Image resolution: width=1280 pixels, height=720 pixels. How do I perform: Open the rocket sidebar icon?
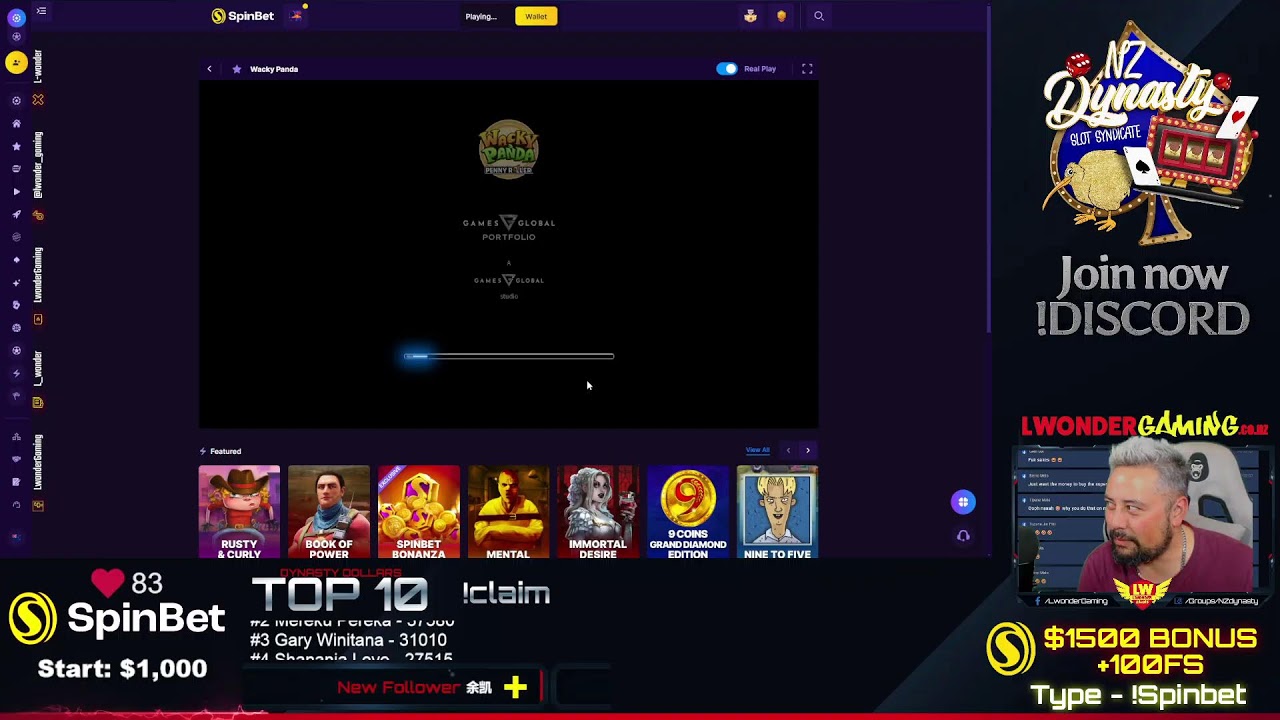16,214
